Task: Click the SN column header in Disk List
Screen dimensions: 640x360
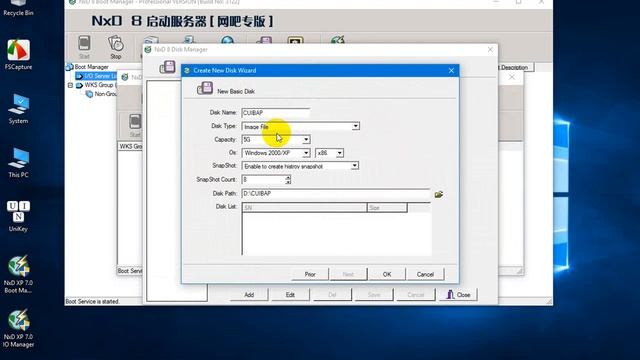Action: pyautogui.click(x=304, y=208)
